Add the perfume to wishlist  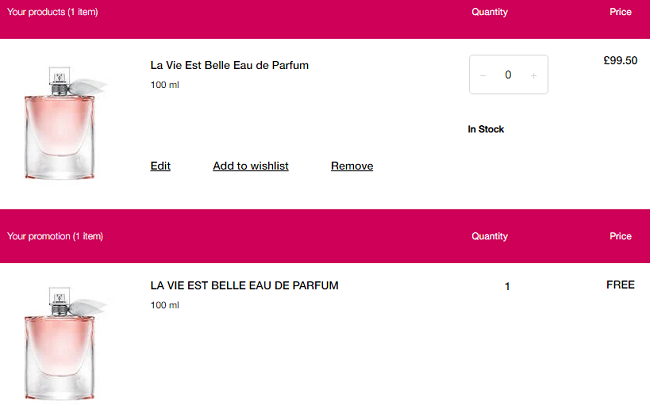click(250, 166)
